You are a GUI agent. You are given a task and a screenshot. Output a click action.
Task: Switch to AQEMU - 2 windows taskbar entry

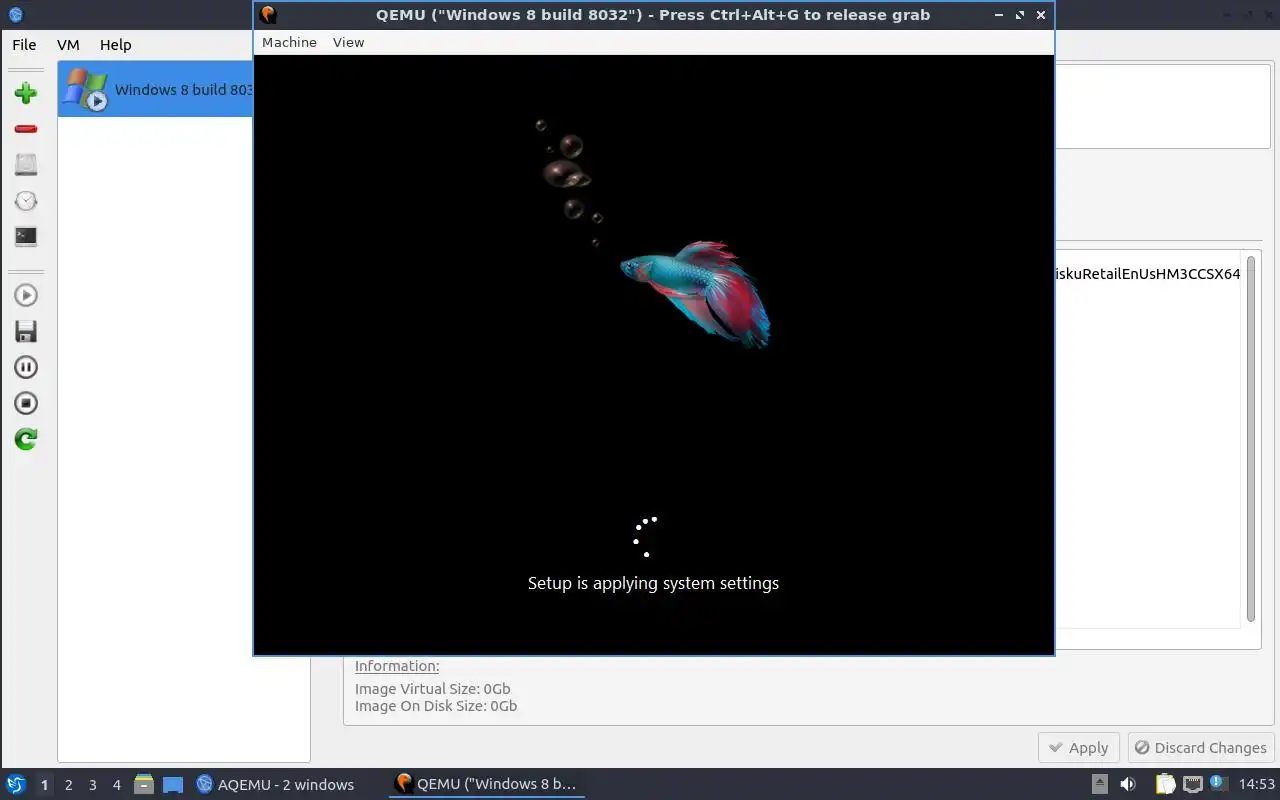[x=275, y=784]
